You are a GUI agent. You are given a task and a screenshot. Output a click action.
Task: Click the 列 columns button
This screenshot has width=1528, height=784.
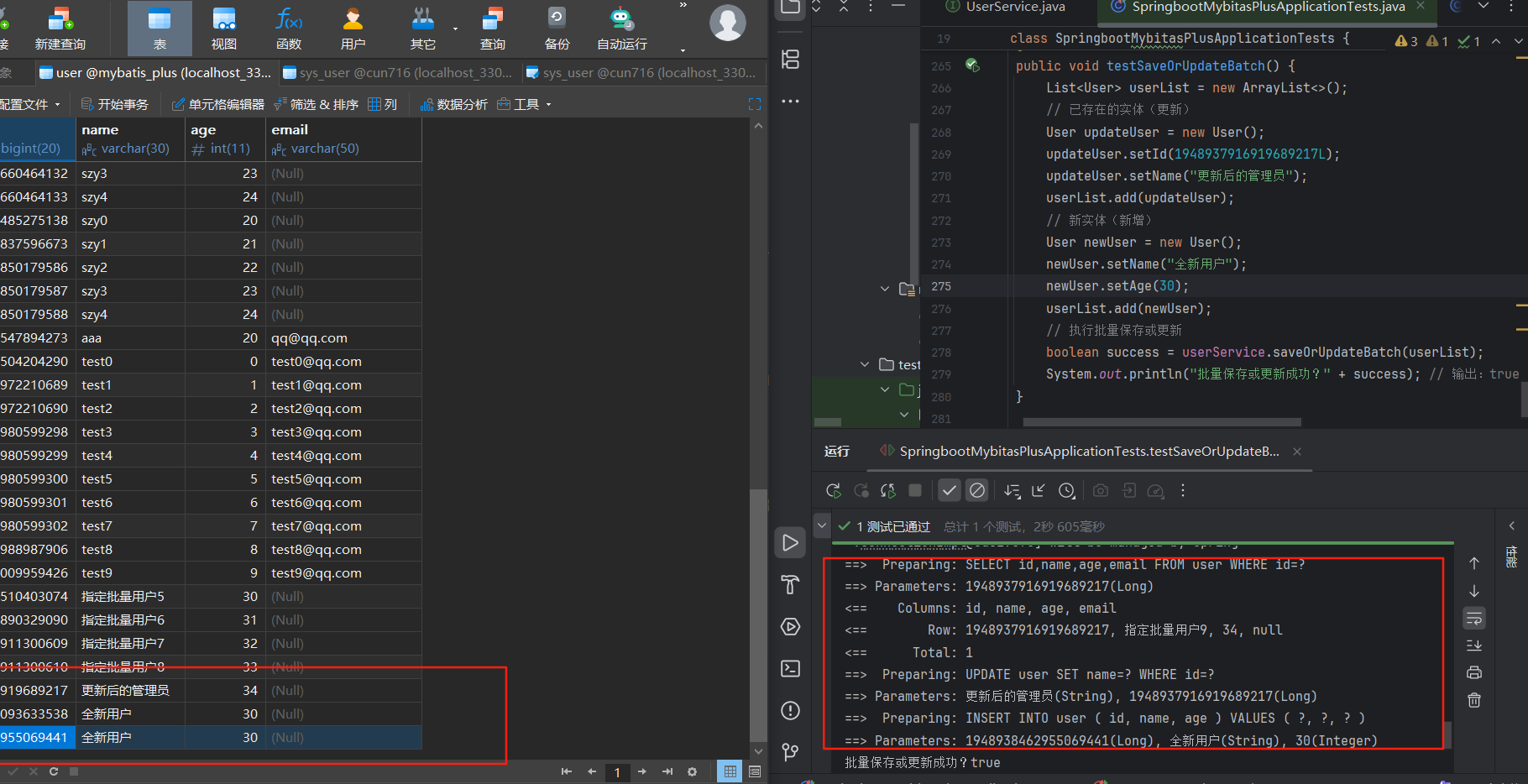(x=383, y=104)
